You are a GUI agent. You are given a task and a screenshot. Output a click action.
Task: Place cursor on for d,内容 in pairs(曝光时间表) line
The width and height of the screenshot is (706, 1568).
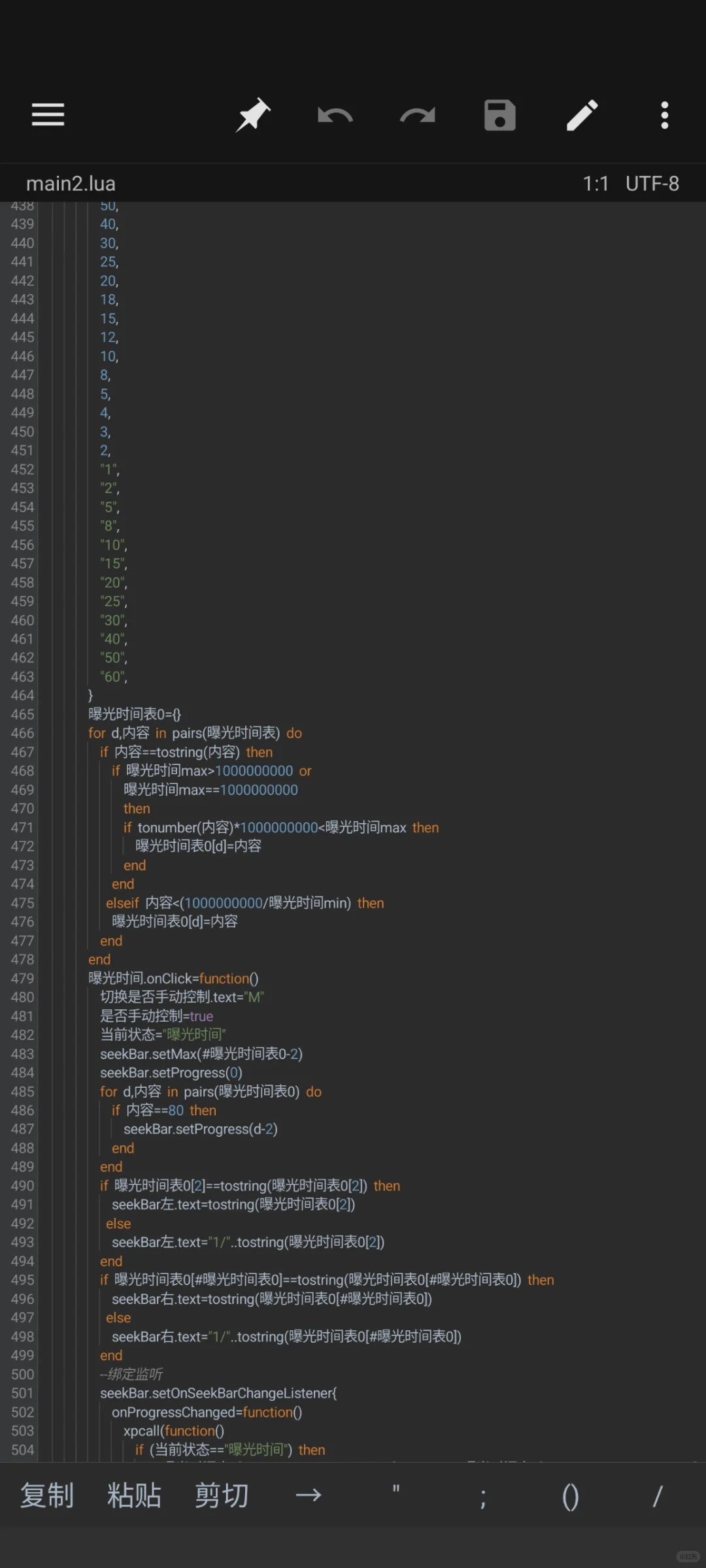point(195,733)
